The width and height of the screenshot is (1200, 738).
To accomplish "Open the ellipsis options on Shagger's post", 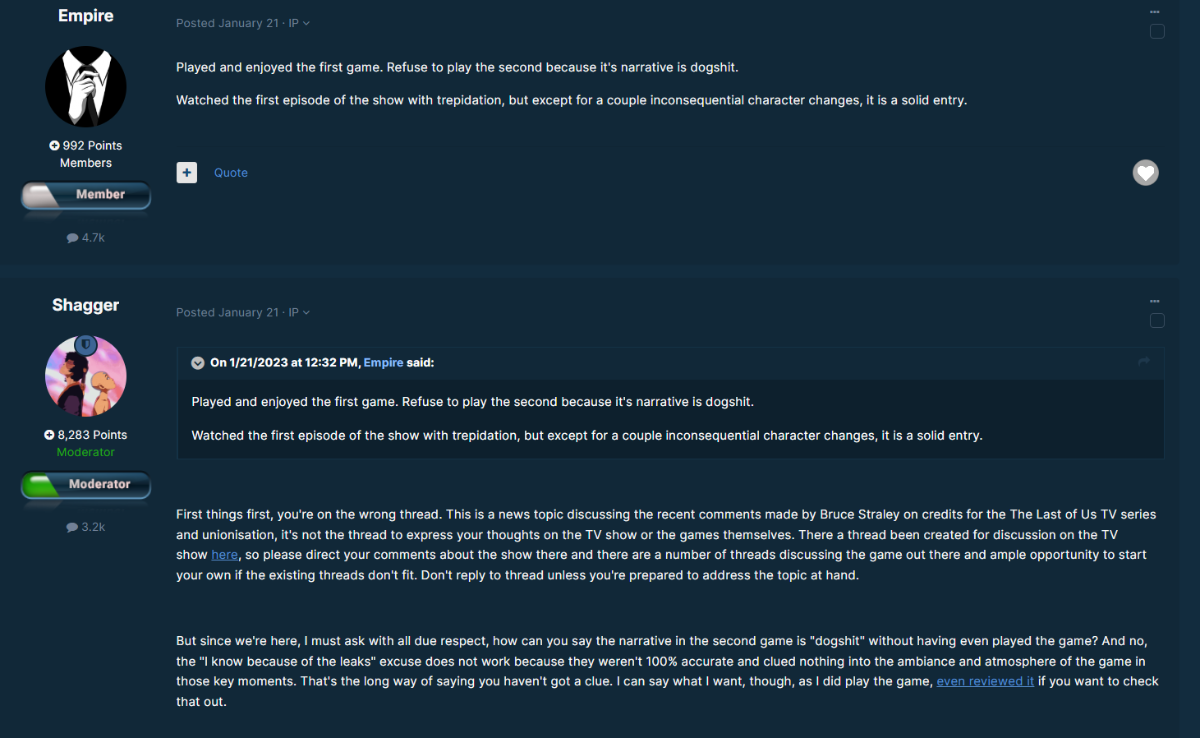I will 1155,300.
